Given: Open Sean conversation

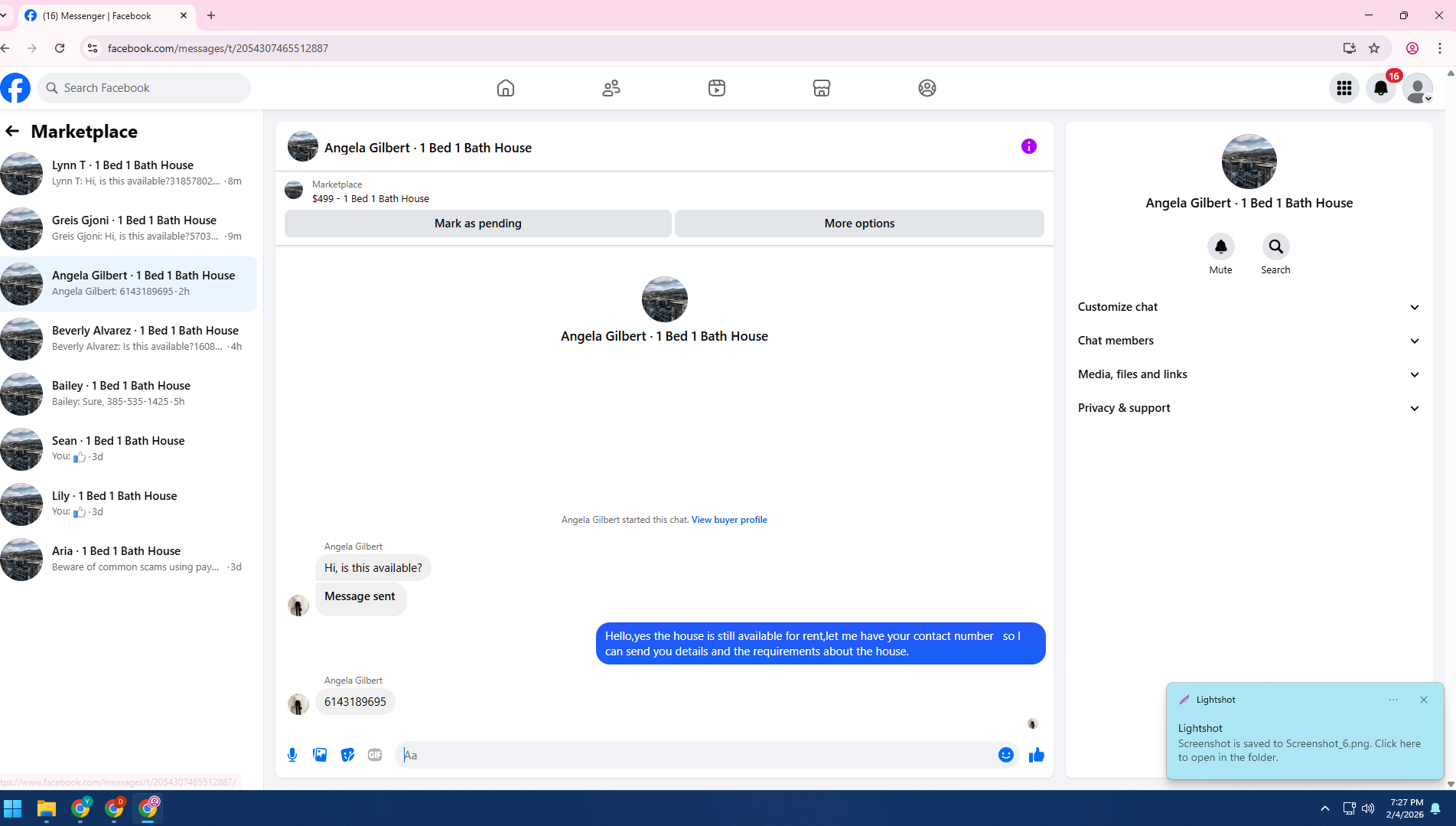Looking at the screenshot, I should pos(129,449).
